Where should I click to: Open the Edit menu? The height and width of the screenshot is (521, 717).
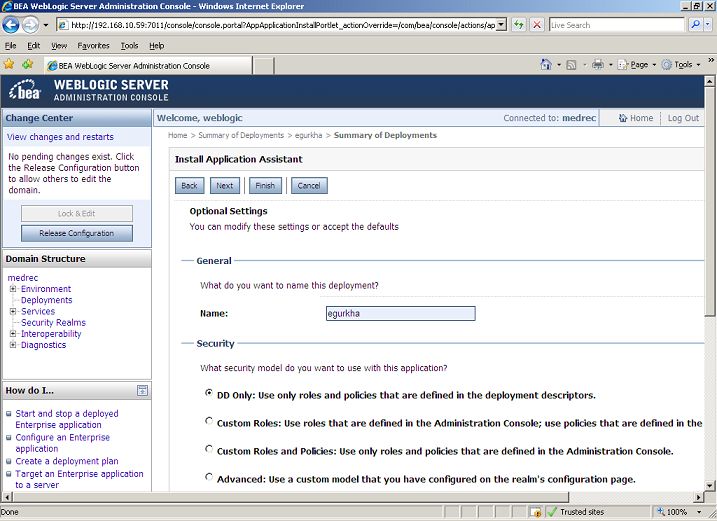pyautogui.click(x=33, y=46)
